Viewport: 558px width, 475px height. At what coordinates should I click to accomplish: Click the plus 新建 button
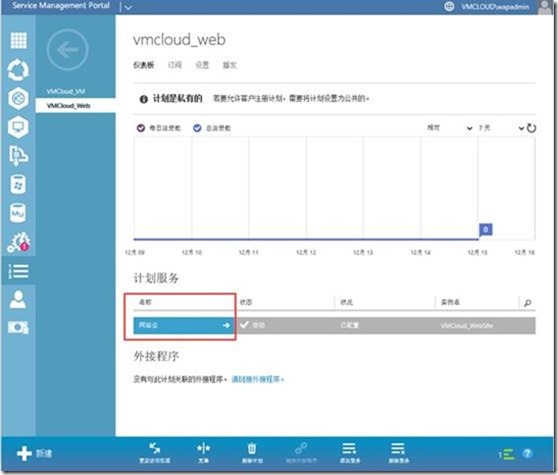(x=35, y=454)
